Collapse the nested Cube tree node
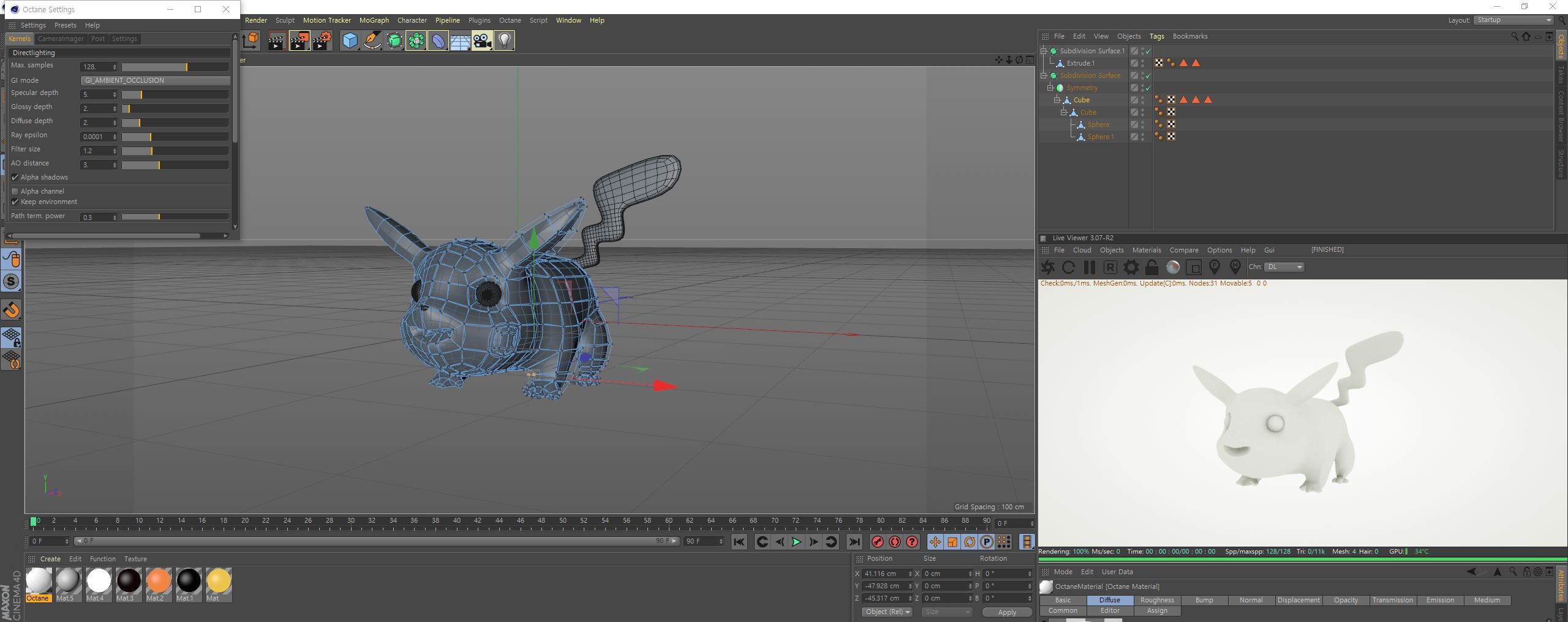This screenshot has height=622, width=1568. (x=1064, y=112)
